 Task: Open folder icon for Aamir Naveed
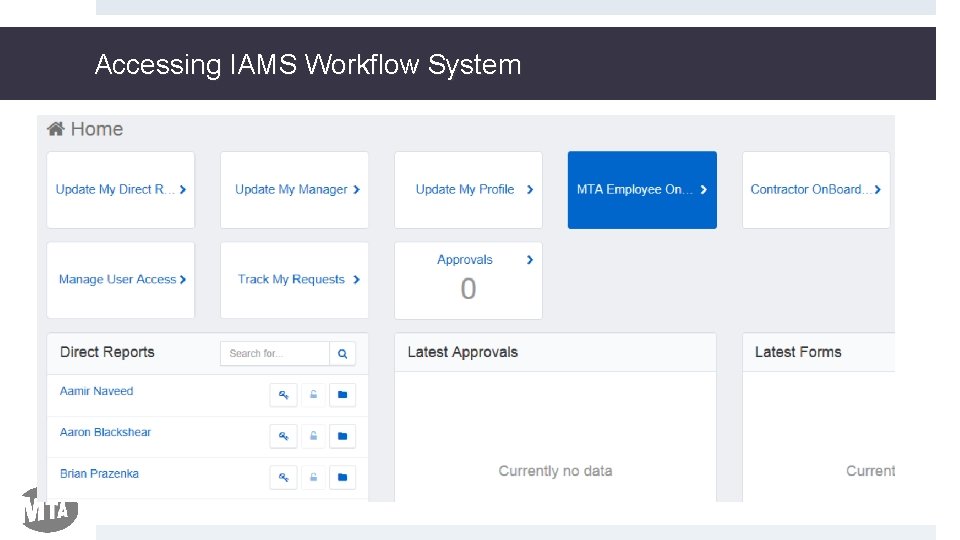(342, 395)
